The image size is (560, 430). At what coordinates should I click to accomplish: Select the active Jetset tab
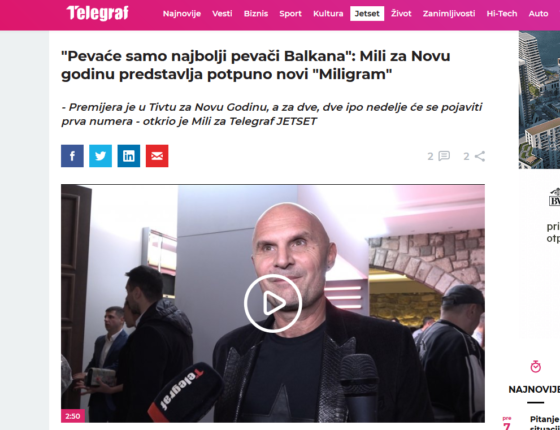367,14
